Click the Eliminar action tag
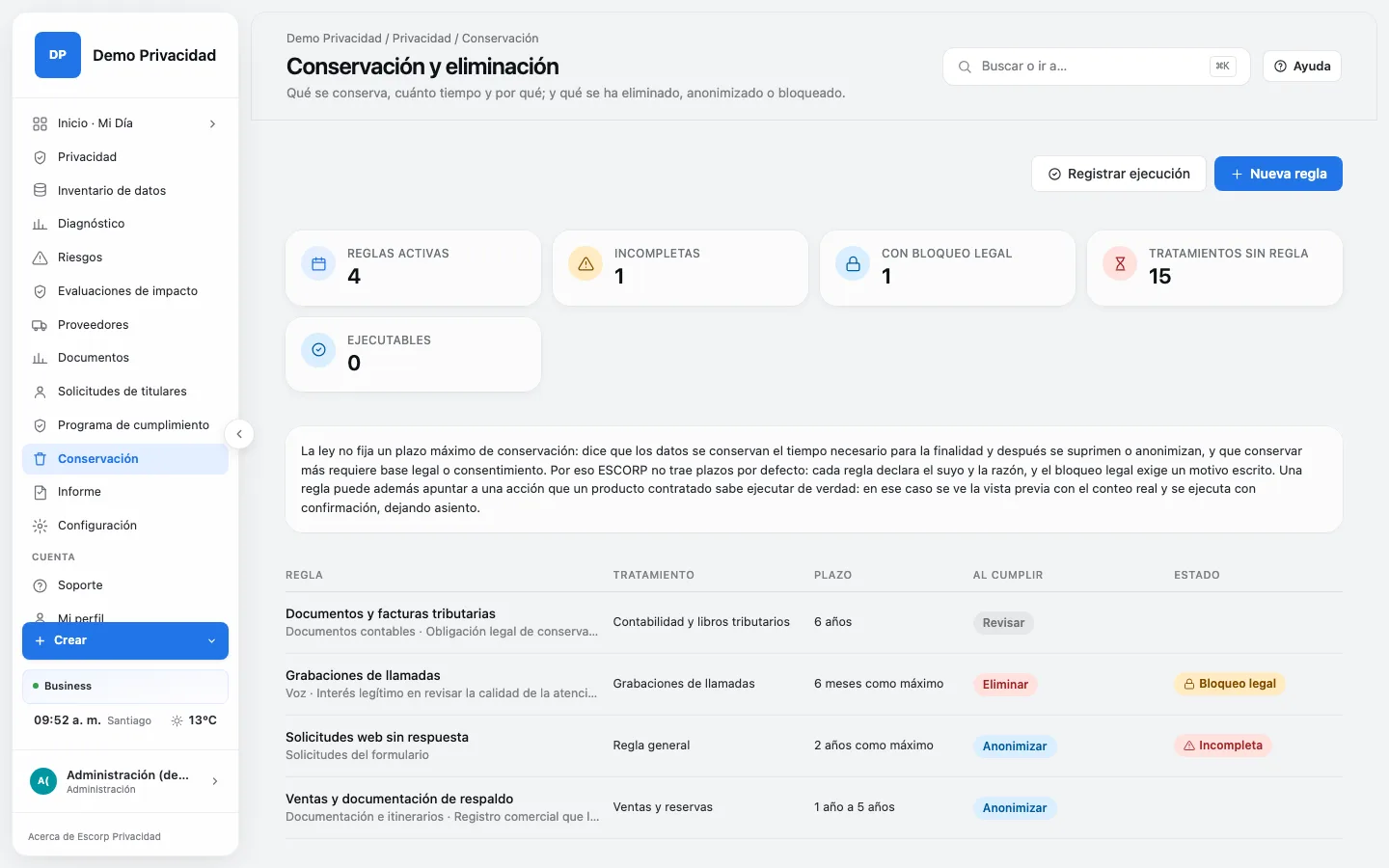The height and width of the screenshot is (868, 1389). (1005, 685)
